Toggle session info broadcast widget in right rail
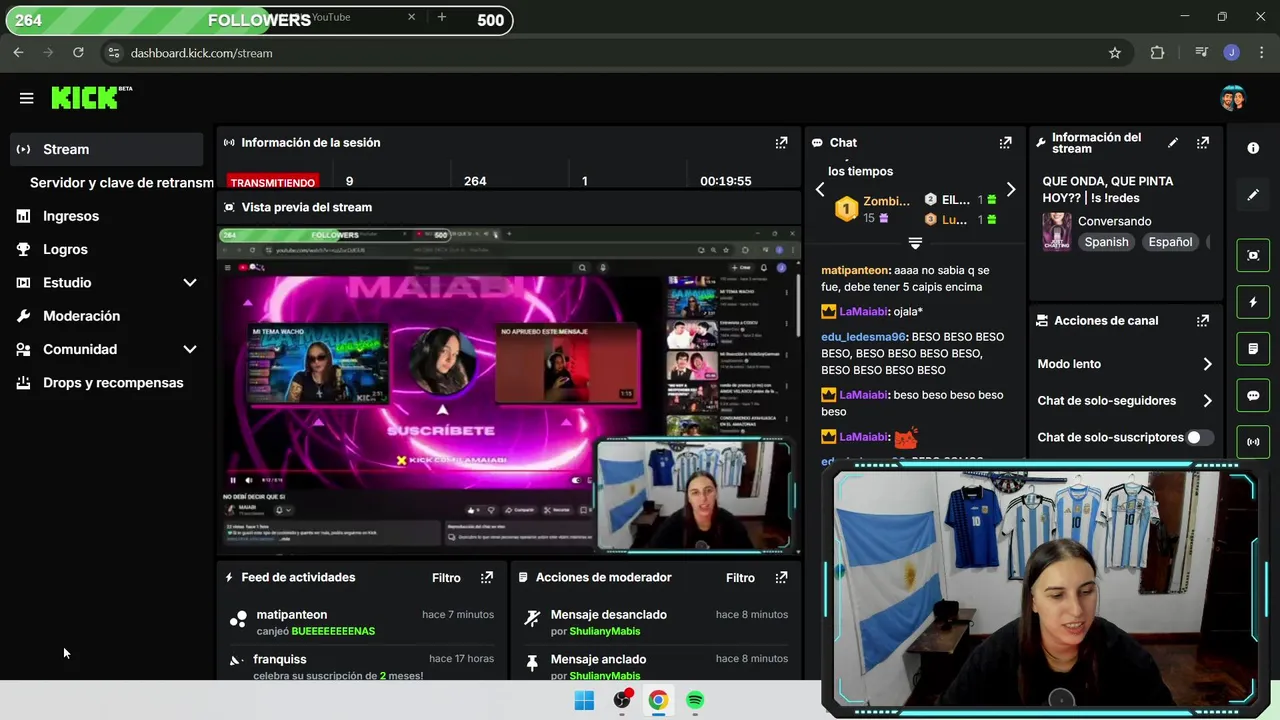1280x720 pixels. (x=1253, y=442)
